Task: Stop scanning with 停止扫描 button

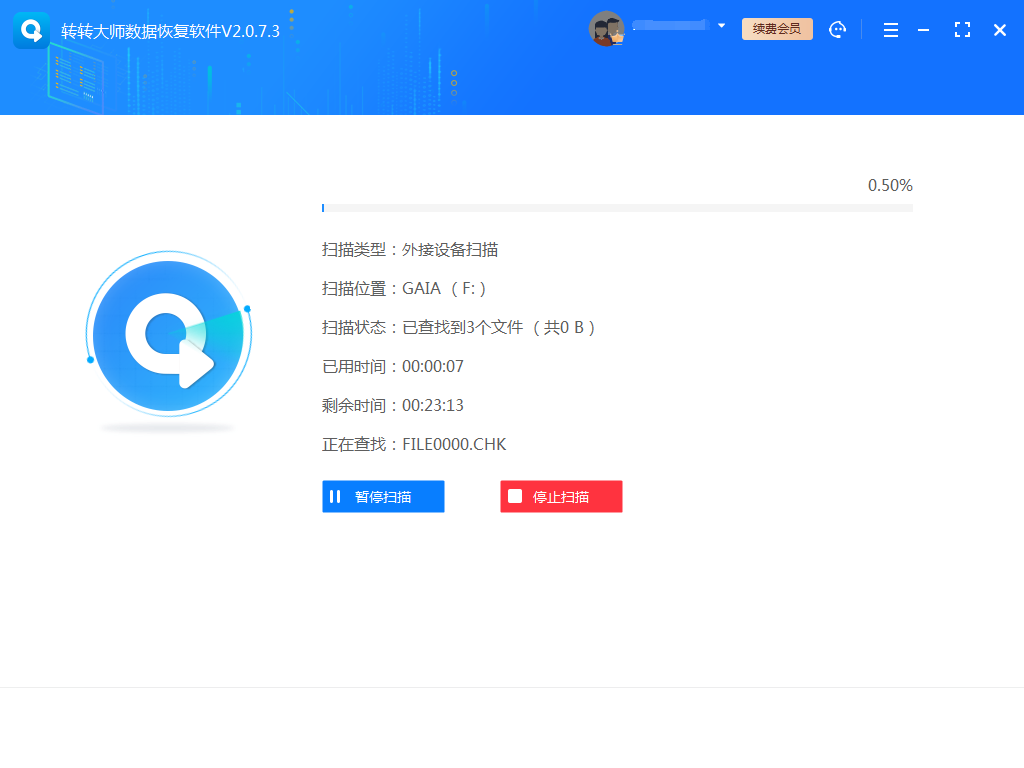Action: click(x=561, y=496)
